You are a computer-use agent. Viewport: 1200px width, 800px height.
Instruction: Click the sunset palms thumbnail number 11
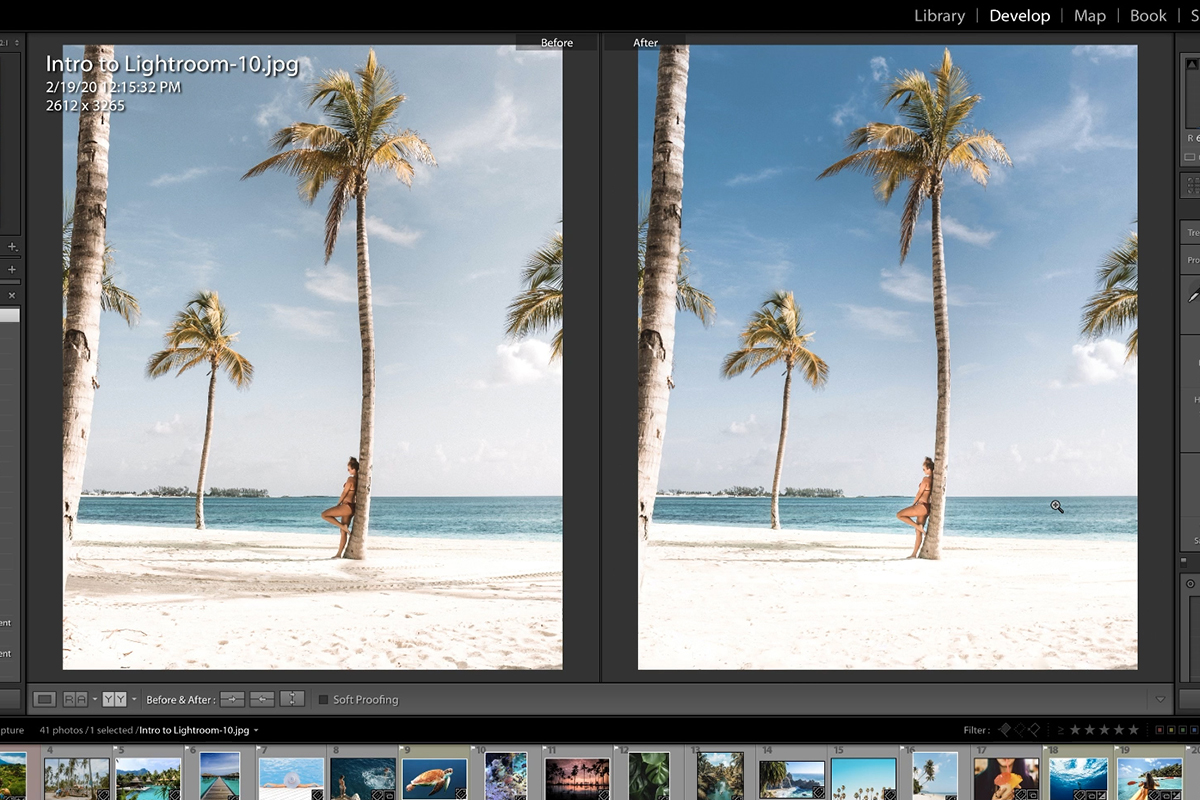coord(578,779)
